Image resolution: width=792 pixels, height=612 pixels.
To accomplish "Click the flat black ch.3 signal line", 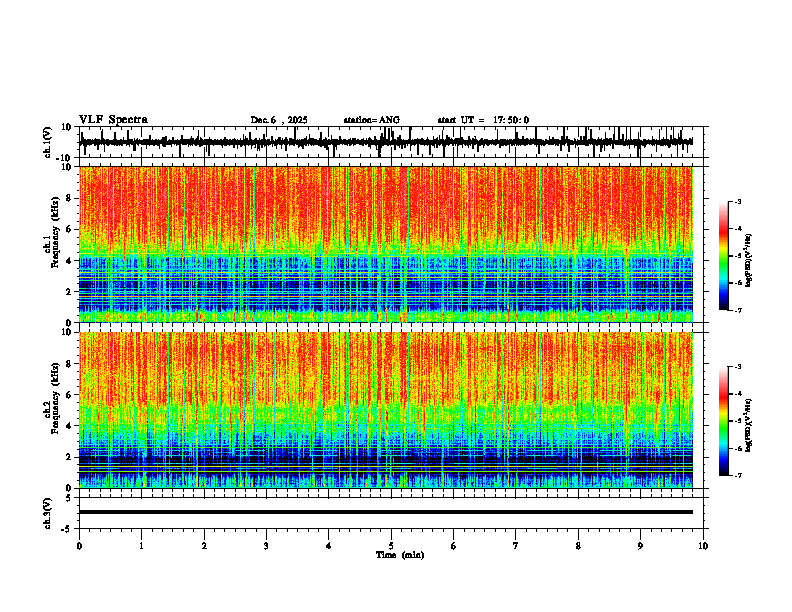I will [386, 512].
